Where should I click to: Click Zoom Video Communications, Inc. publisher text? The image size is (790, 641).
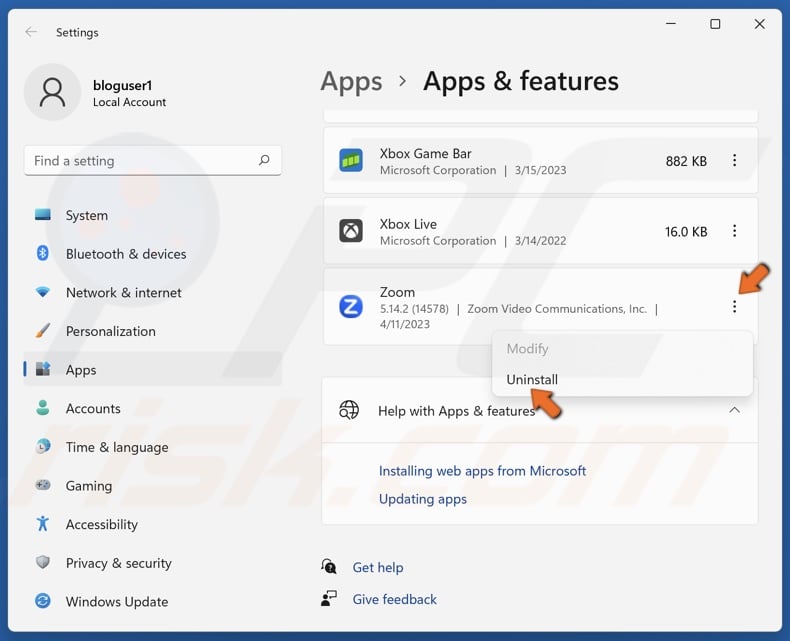point(557,308)
